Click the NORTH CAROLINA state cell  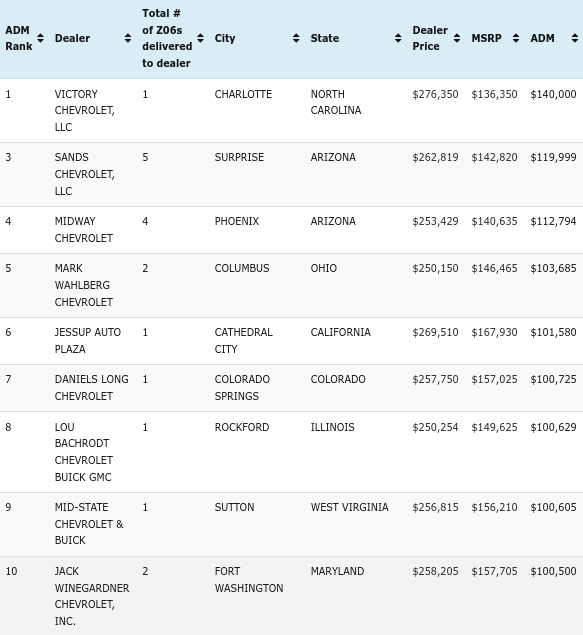pos(336,102)
